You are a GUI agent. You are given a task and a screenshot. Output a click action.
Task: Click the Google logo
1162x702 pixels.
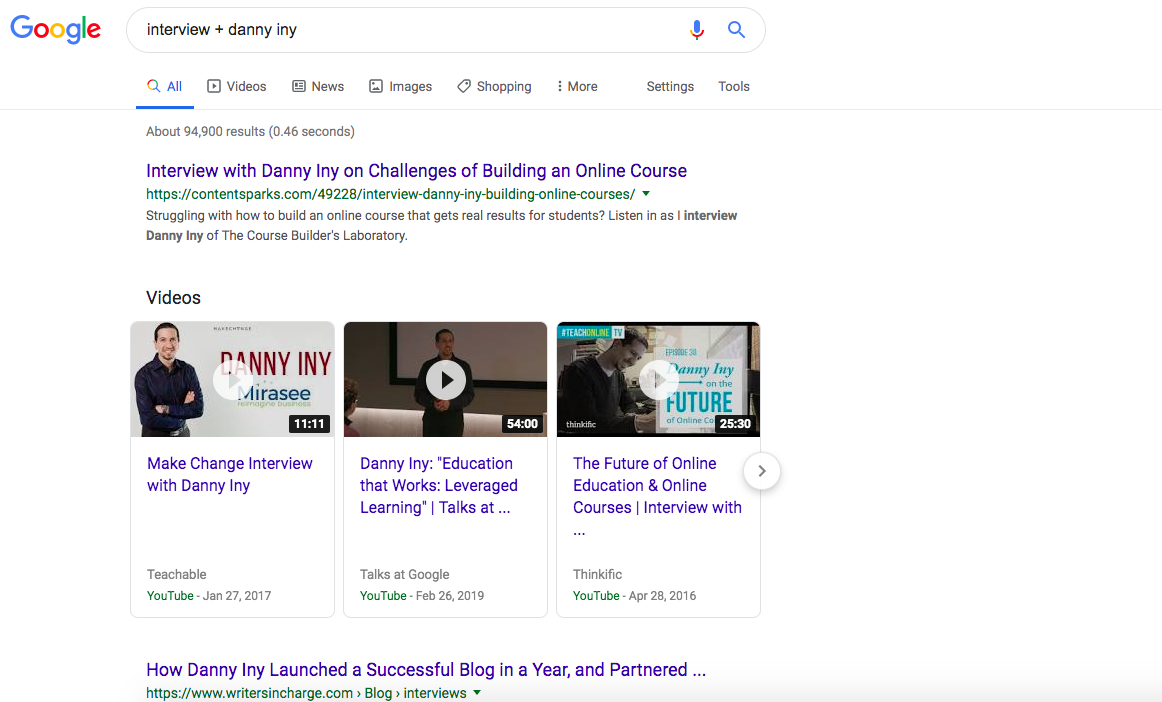(56, 29)
